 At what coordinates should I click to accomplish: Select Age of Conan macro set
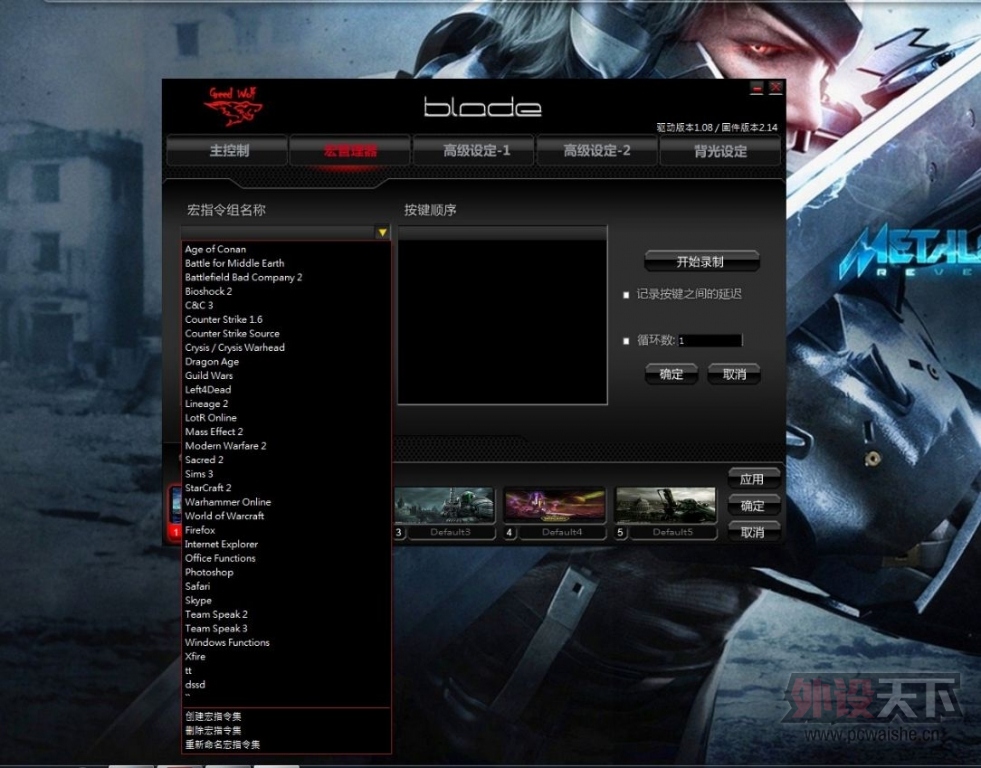point(215,249)
